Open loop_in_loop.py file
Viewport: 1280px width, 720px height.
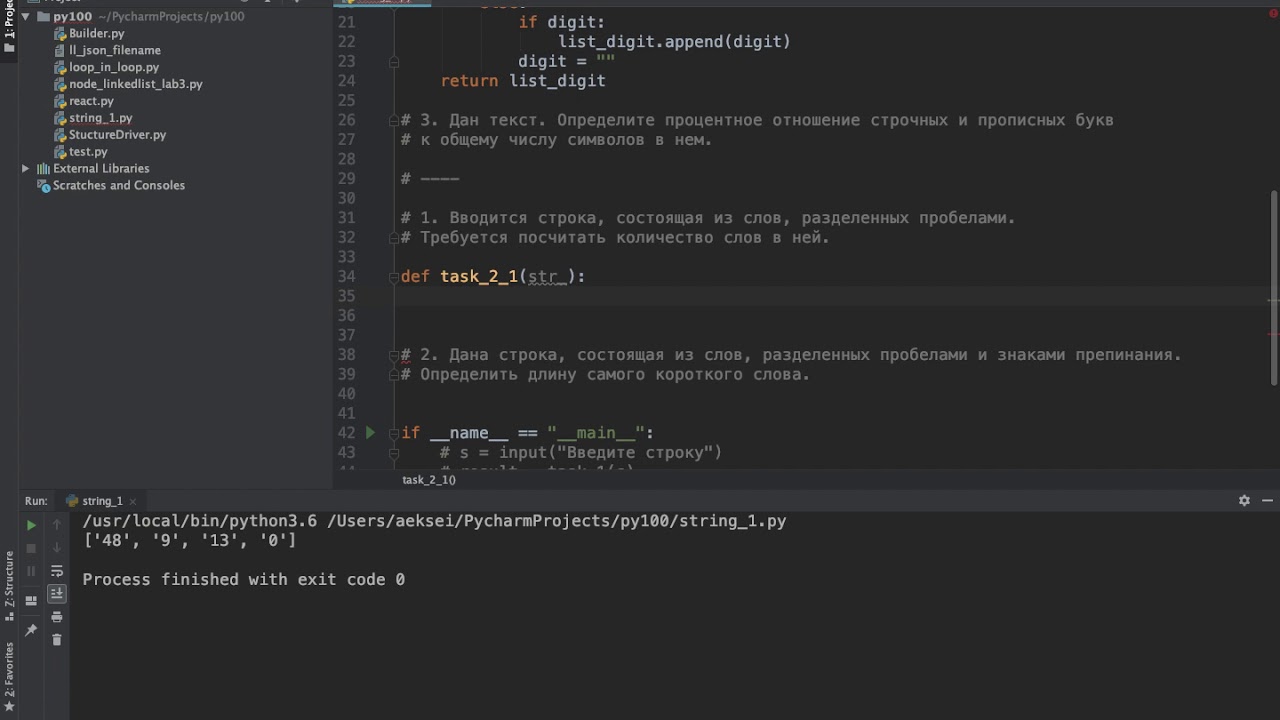tap(114, 67)
